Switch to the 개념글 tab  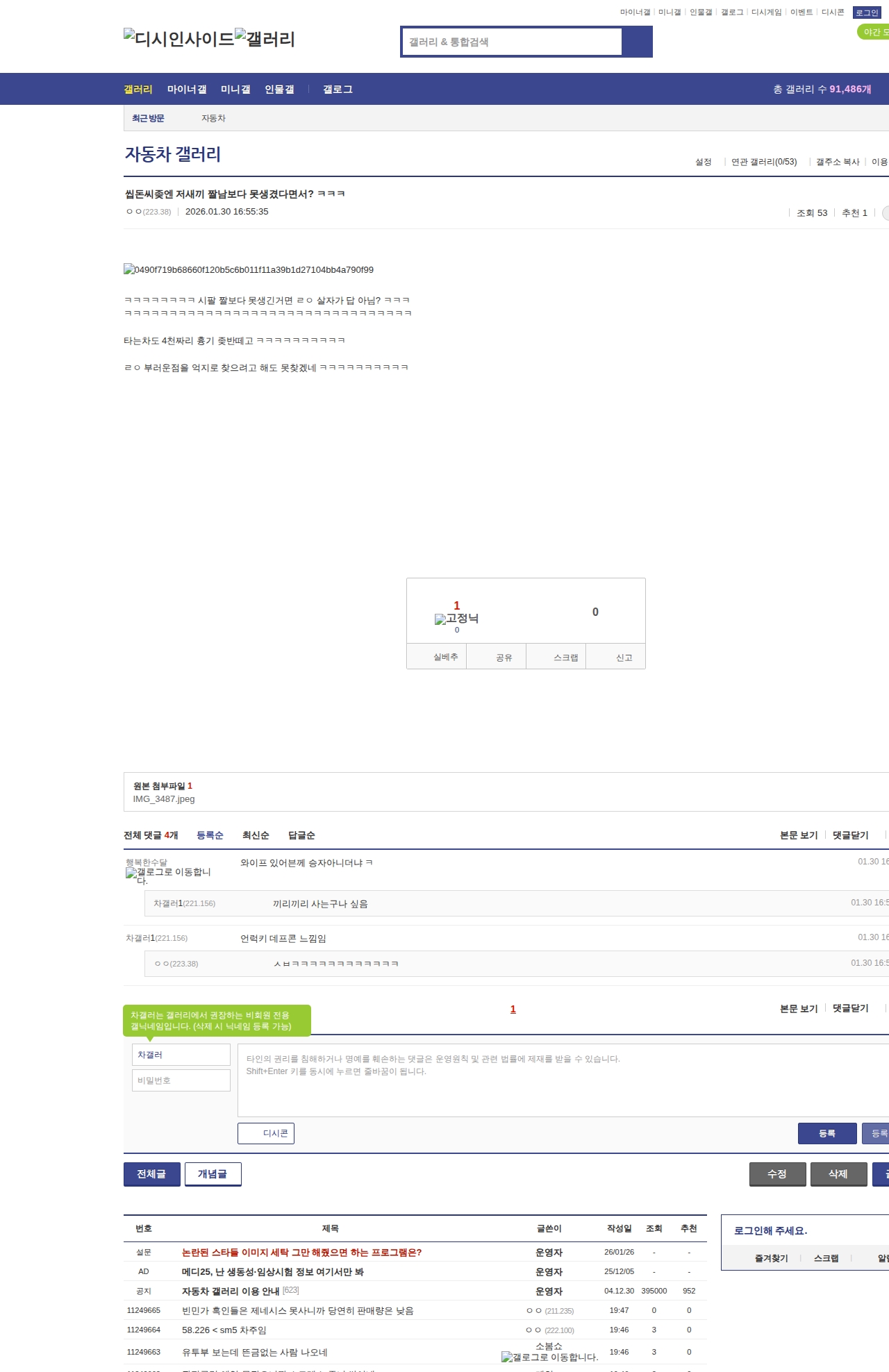pos(213,1173)
